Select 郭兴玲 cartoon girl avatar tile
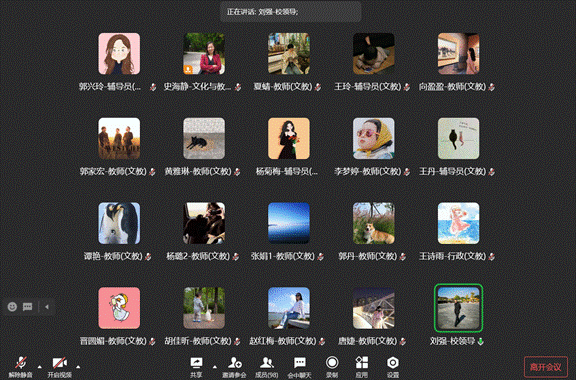 (119, 54)
